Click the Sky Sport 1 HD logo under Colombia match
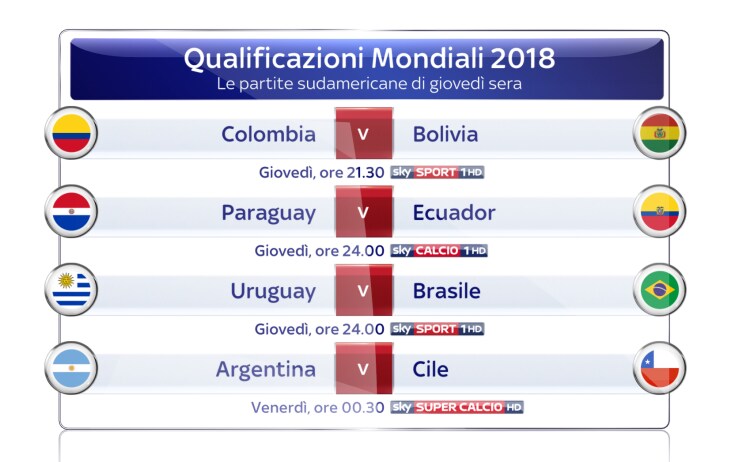 (437, 172)
